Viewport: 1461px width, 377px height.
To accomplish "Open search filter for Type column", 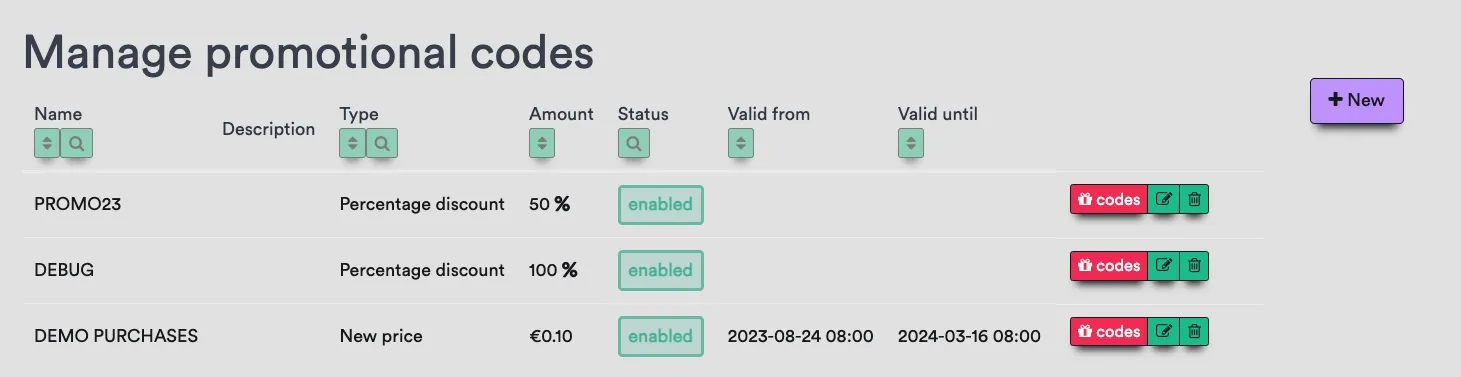I will click(x=382, y=143).
